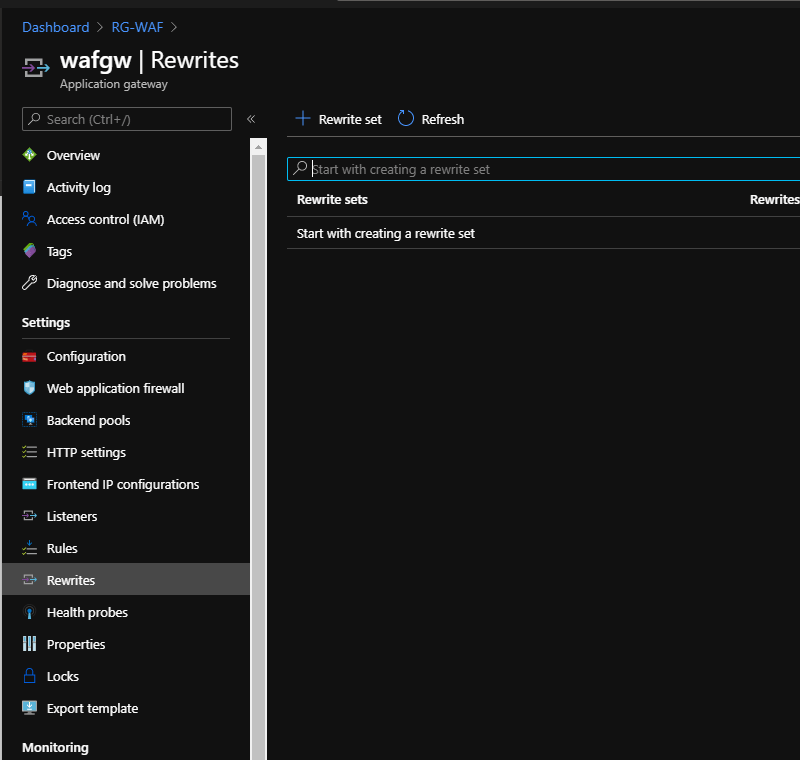Collapse the sidebar with the double chevron

(251, 119)
